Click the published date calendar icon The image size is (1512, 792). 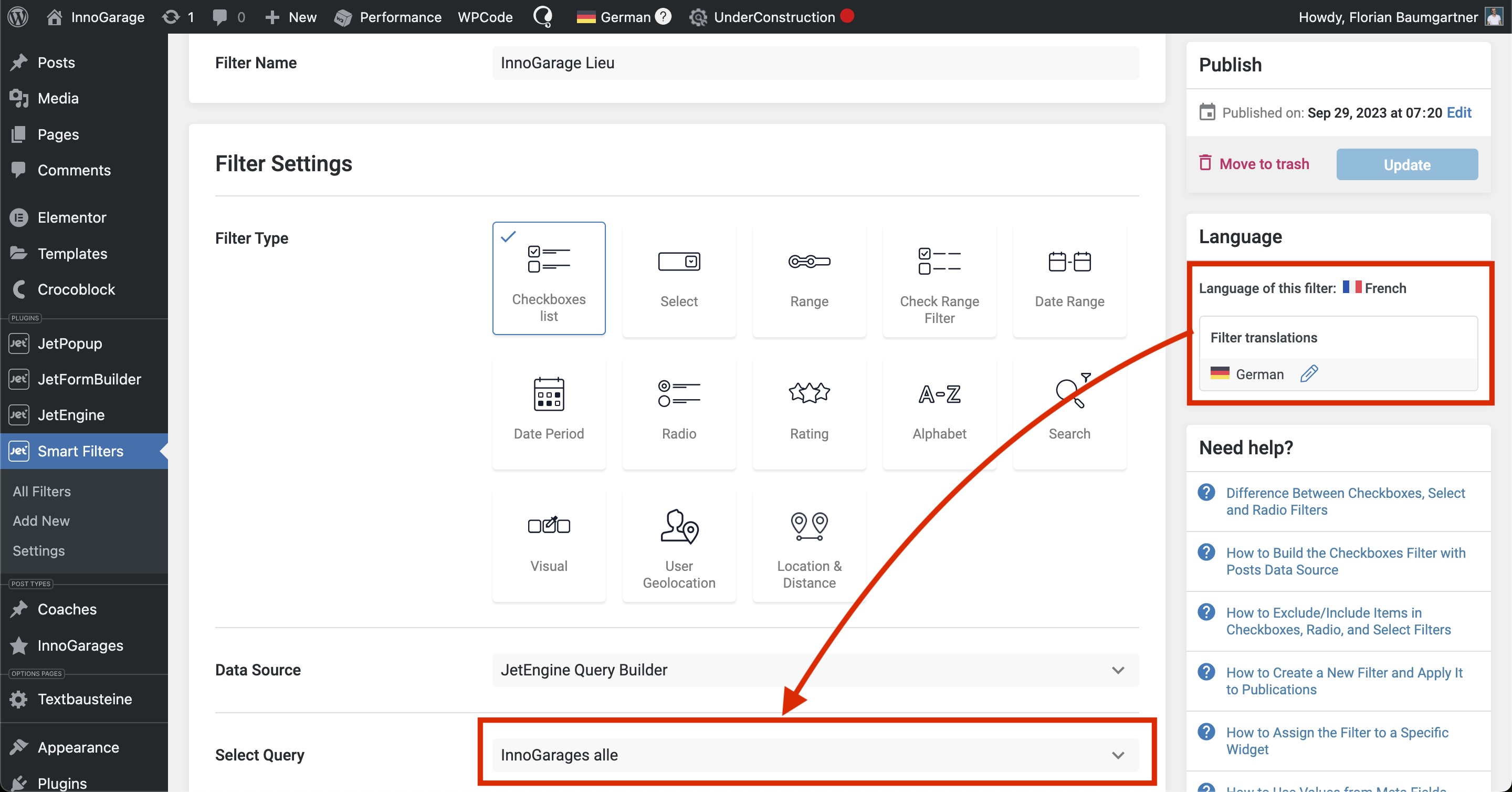[1207, 112]
